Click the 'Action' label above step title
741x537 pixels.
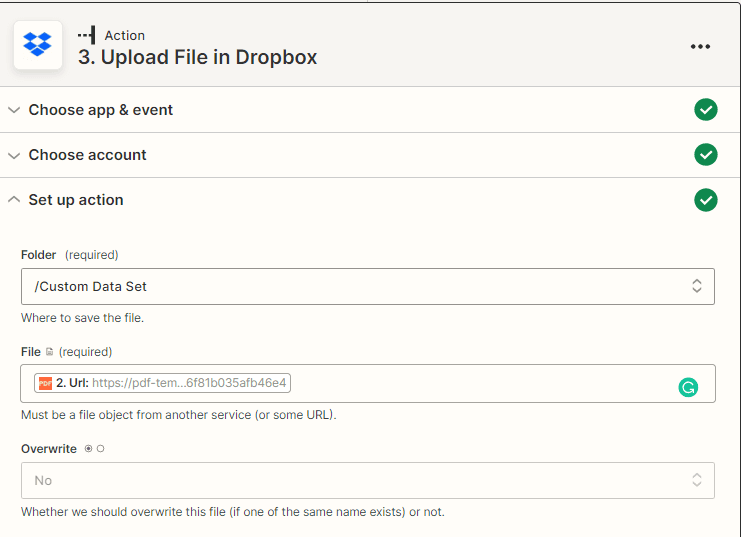click(x=125, y=35)
